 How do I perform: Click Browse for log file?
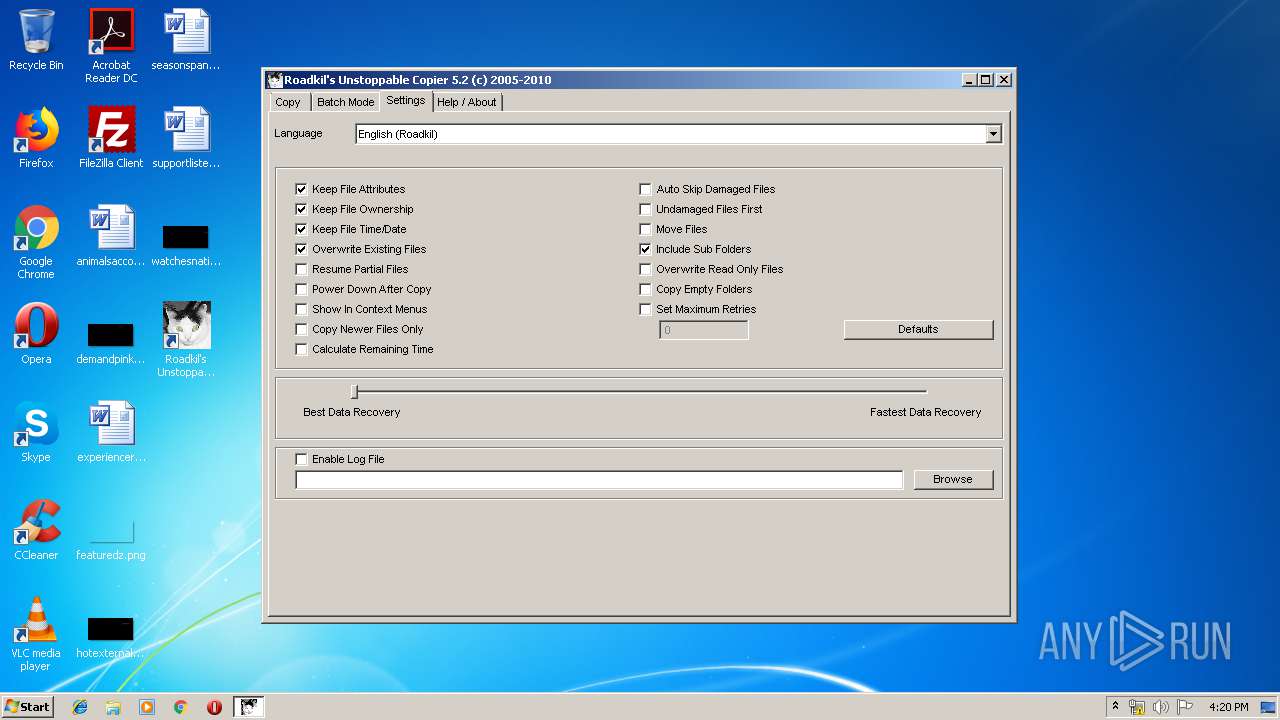coord(953,479)
